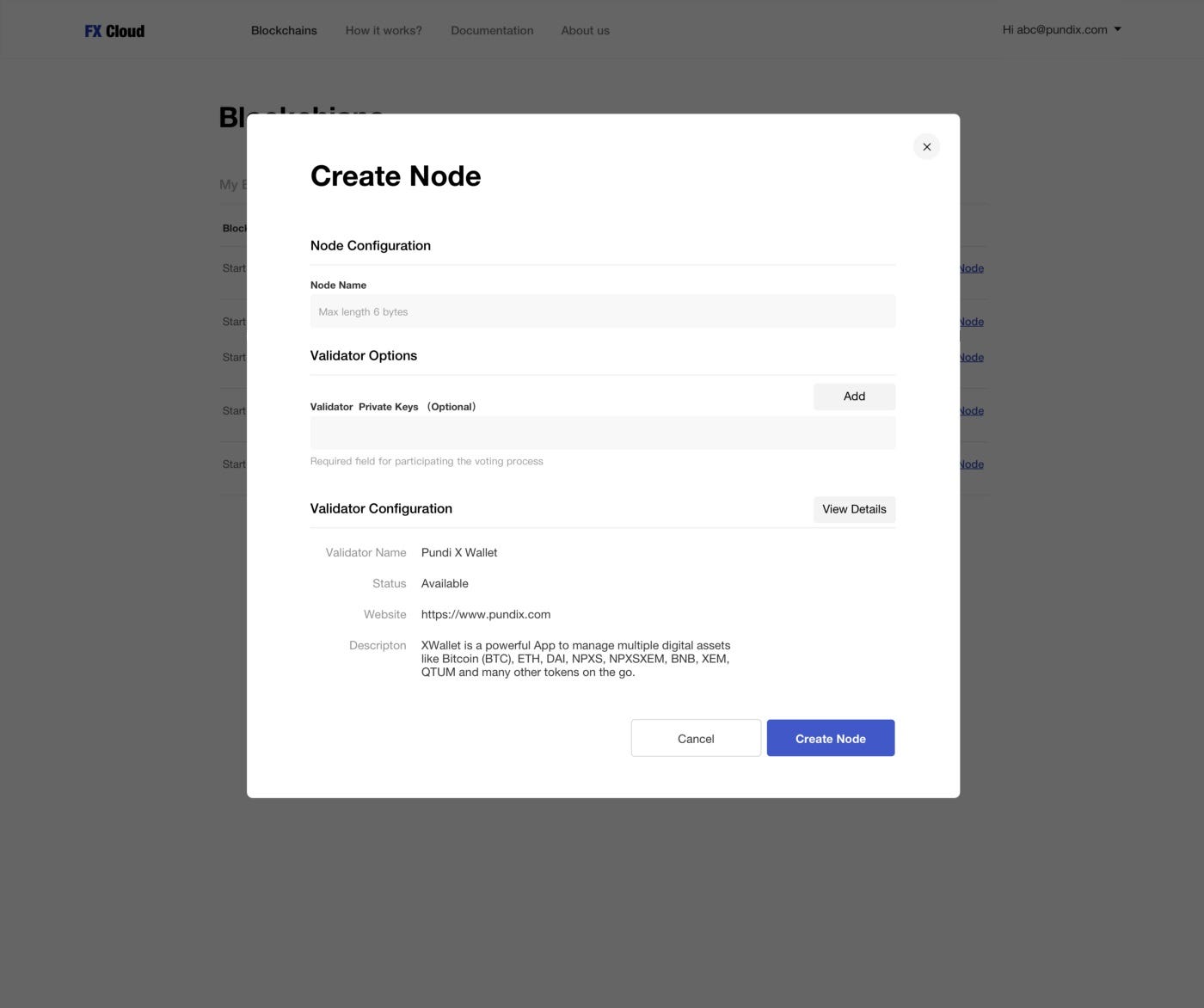Click the Create Node dialog heading

point(396,176)
